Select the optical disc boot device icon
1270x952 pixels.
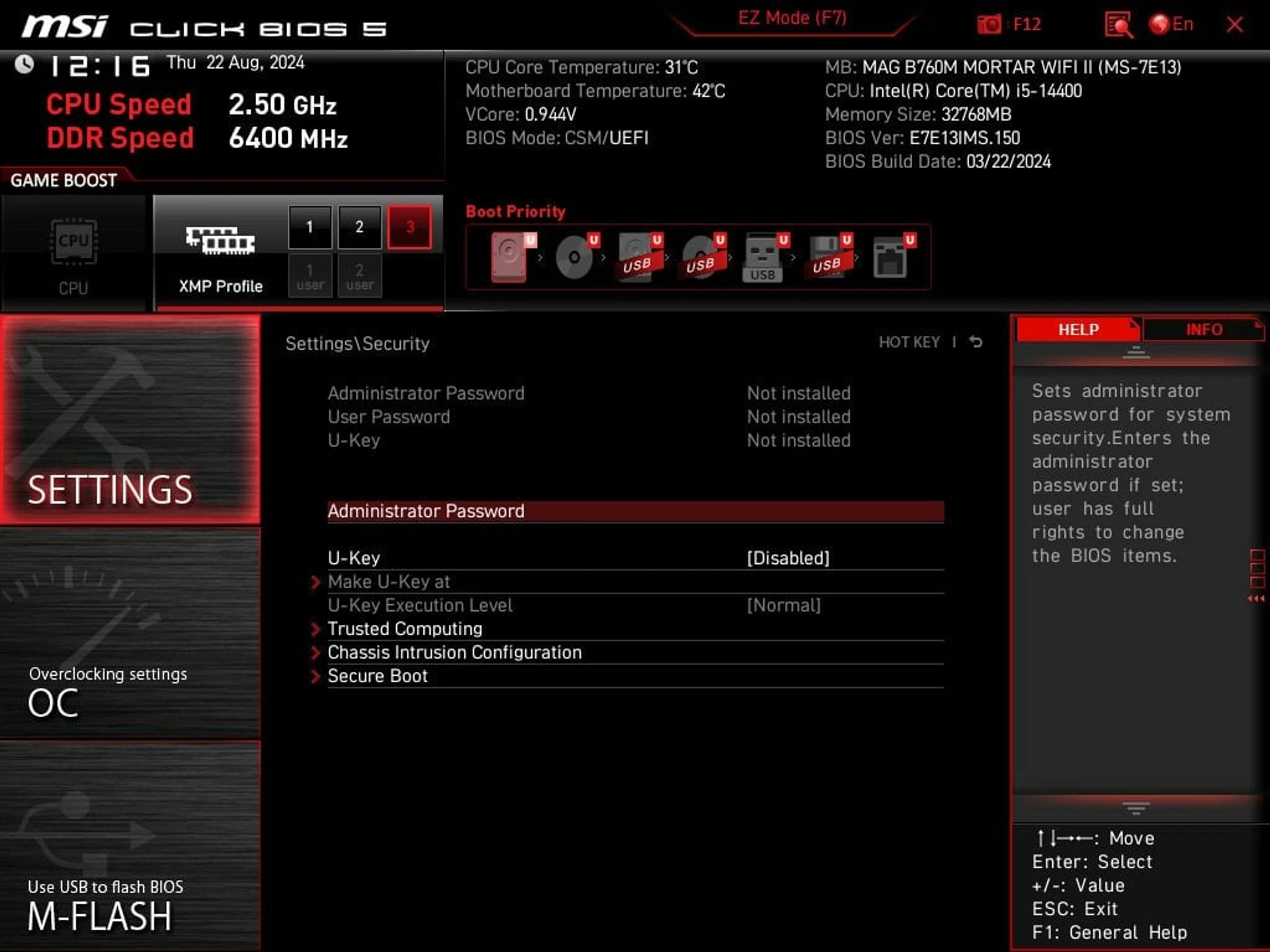[576, 257]
